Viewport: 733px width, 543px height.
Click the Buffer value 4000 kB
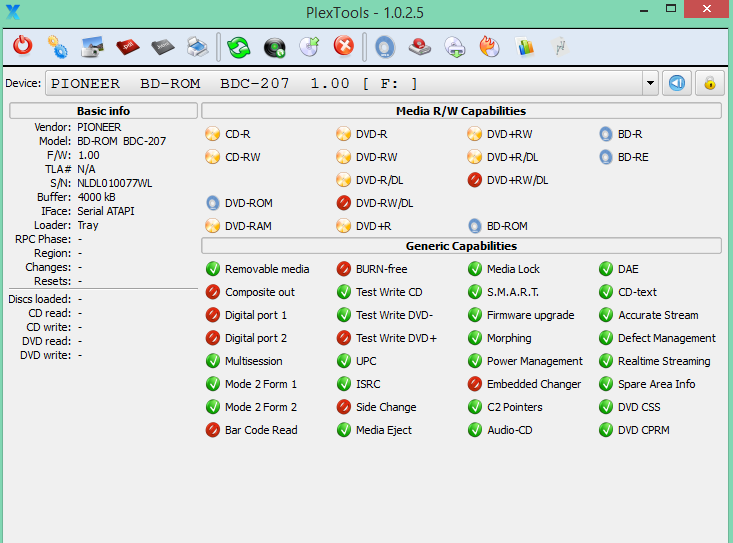pyautogui.click(x=96, y=197)
